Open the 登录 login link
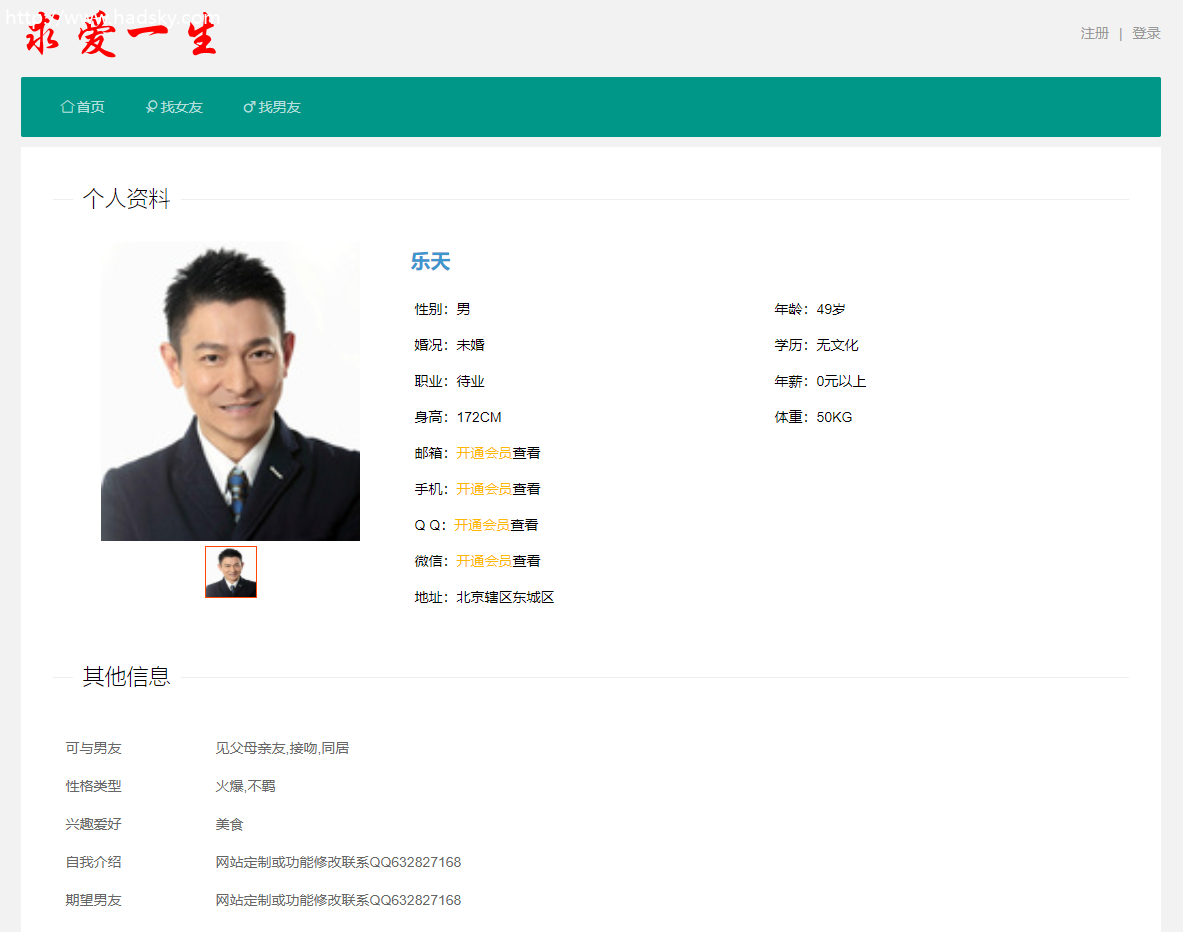Viewport: 1183px width, 932px height. pyautogui.click(x=1146, y=33)
